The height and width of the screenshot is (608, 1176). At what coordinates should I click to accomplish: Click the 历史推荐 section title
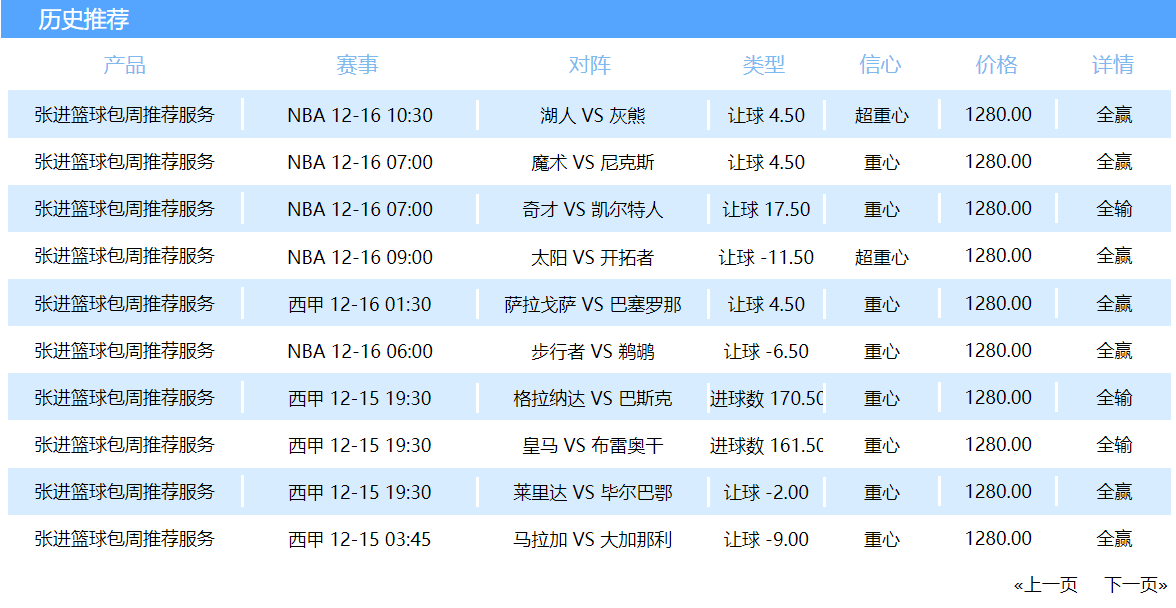click(x=83, y=19)
